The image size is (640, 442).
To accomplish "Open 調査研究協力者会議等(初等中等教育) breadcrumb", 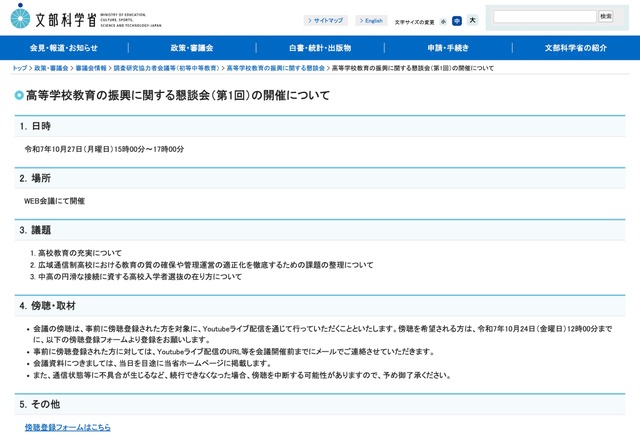I will [165, 69].
